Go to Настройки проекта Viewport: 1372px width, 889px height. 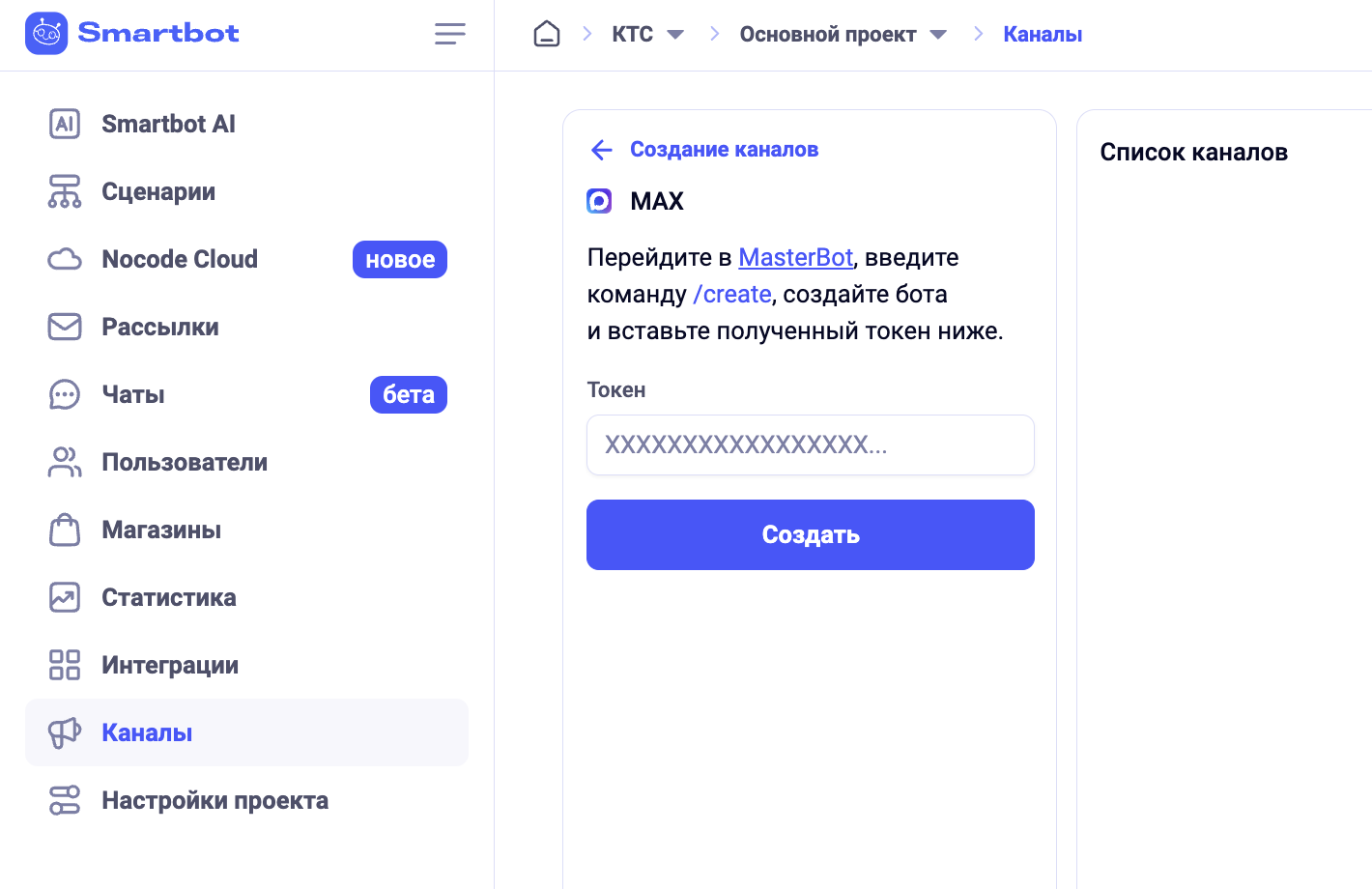click(214, 800)
